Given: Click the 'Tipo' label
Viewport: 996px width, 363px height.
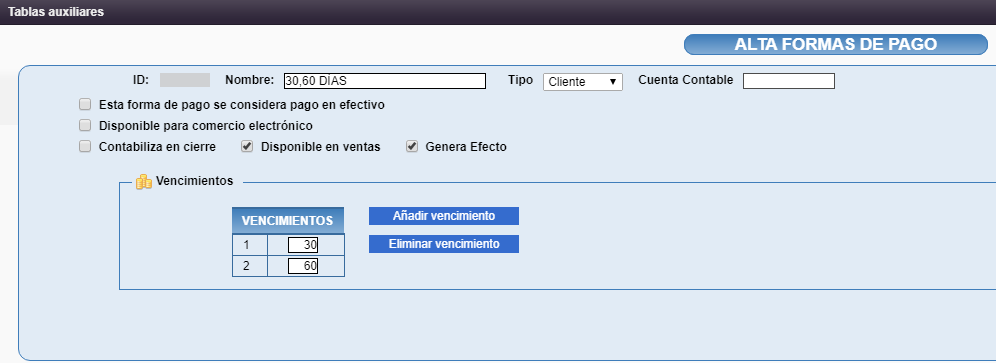Looking at the screenshot, I should (520, 80).
